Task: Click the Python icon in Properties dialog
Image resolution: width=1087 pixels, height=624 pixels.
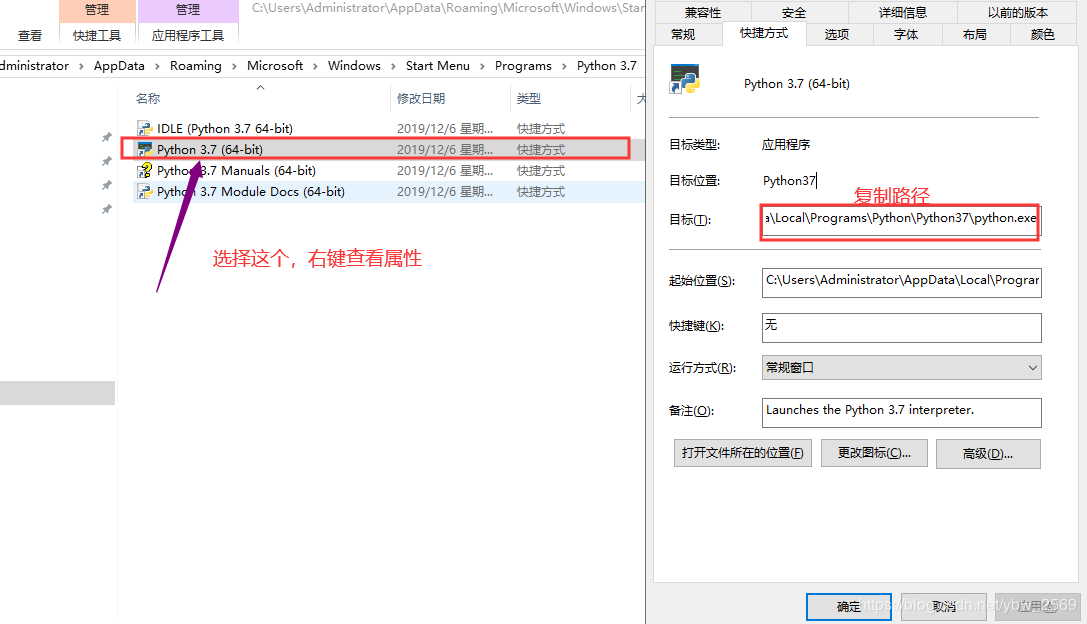Action: (684, 79)
